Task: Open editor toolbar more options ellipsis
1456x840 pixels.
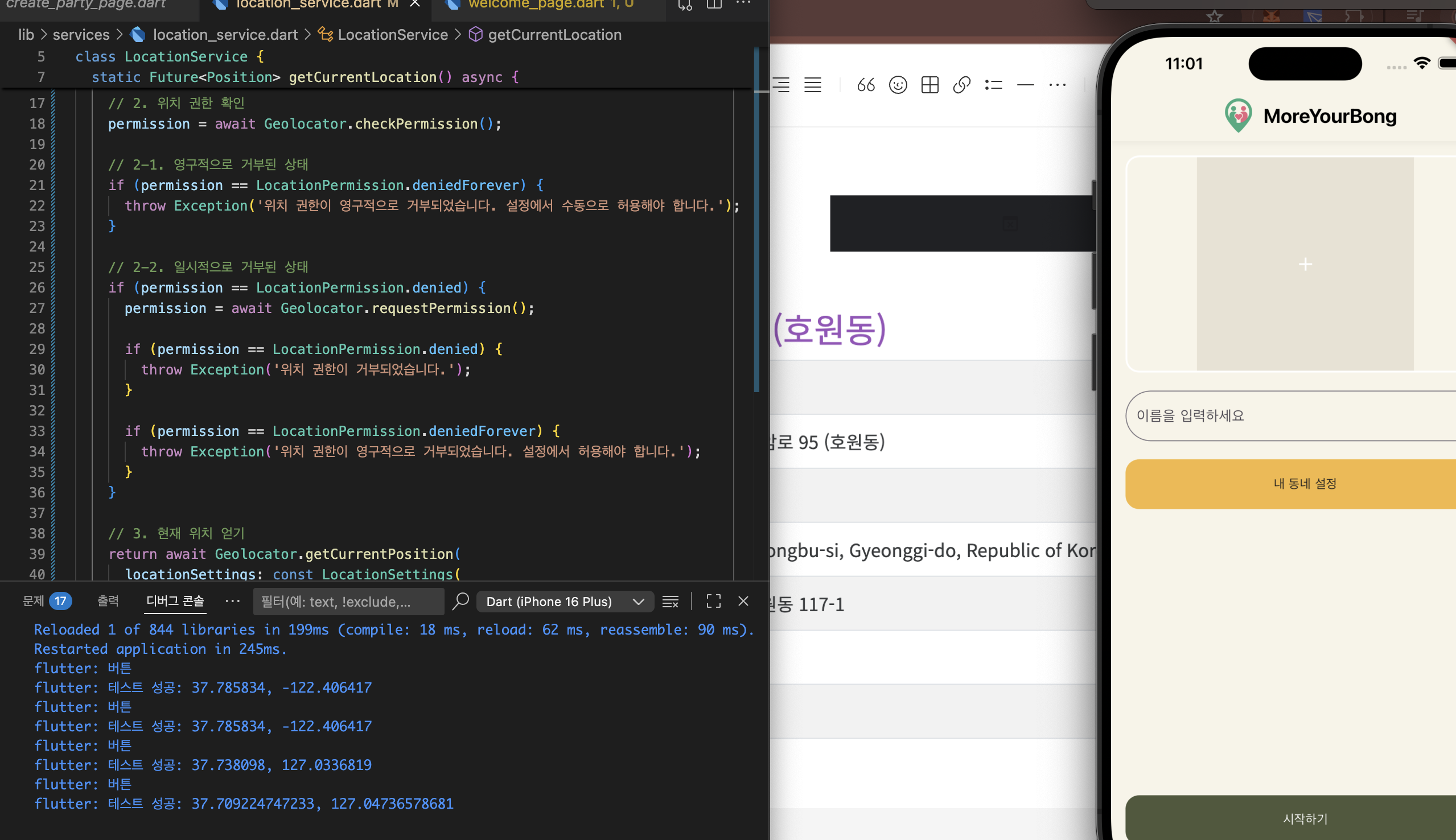Action: 1057,85
